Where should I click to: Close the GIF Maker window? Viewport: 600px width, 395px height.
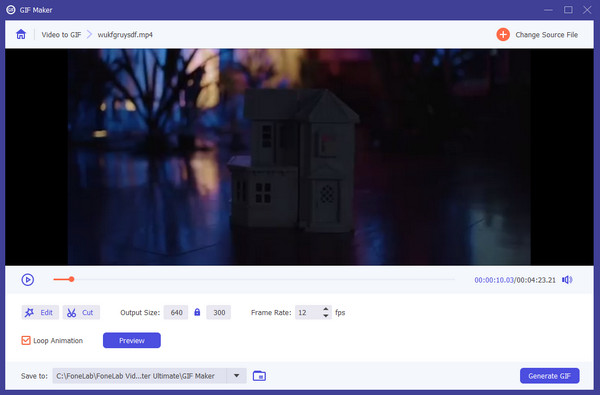pos(587,10)
